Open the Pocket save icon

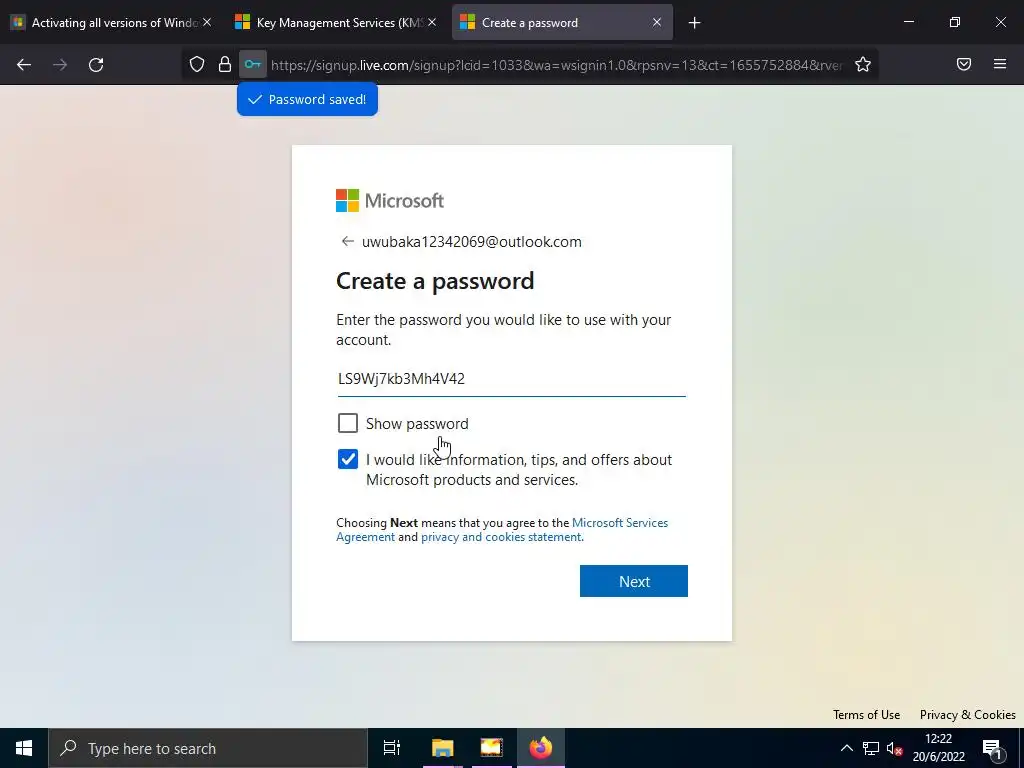[x=964, y=64]
